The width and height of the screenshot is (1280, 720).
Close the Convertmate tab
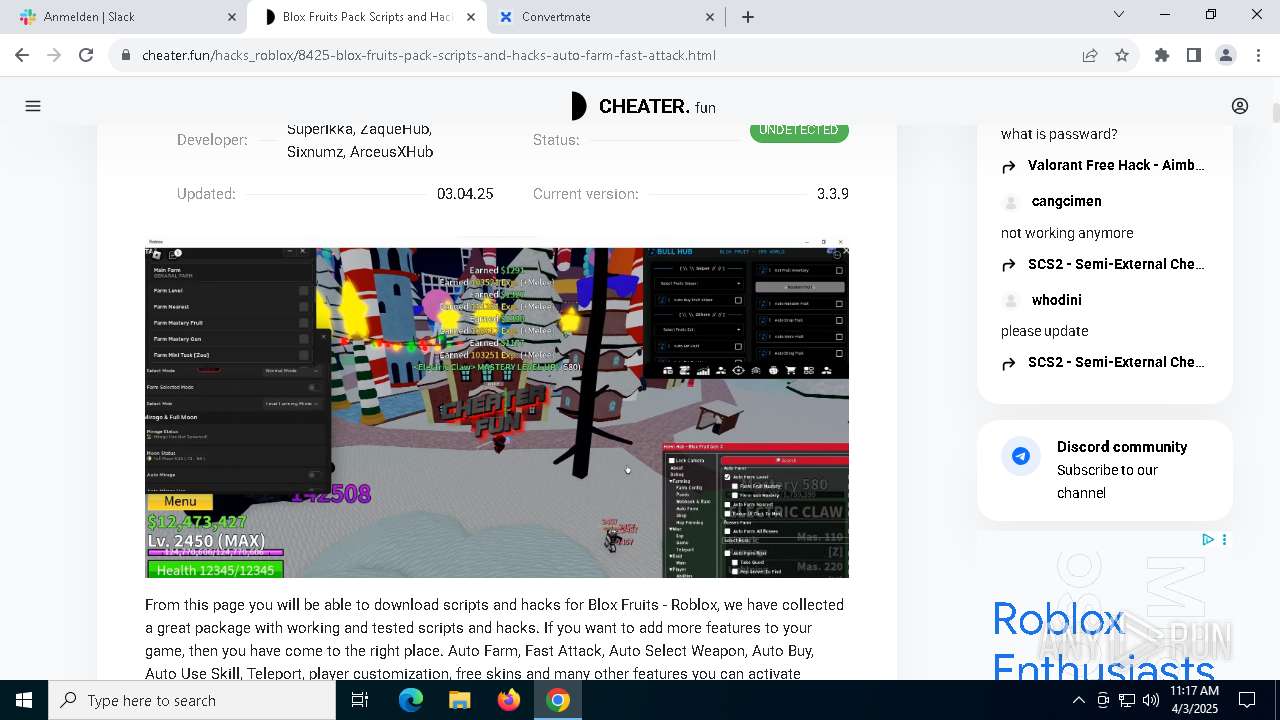710,17
